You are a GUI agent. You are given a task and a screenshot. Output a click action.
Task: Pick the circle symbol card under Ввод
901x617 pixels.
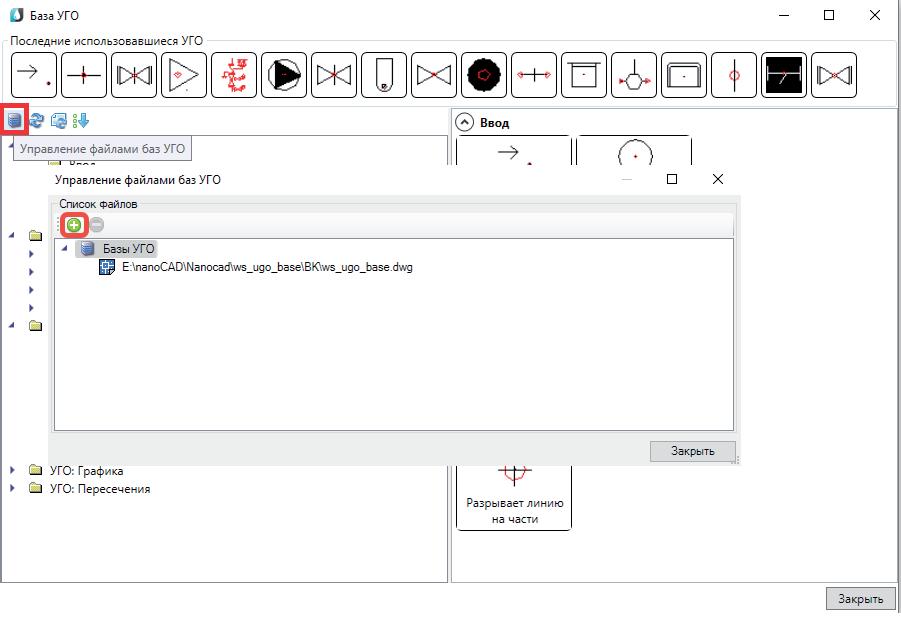634,151
